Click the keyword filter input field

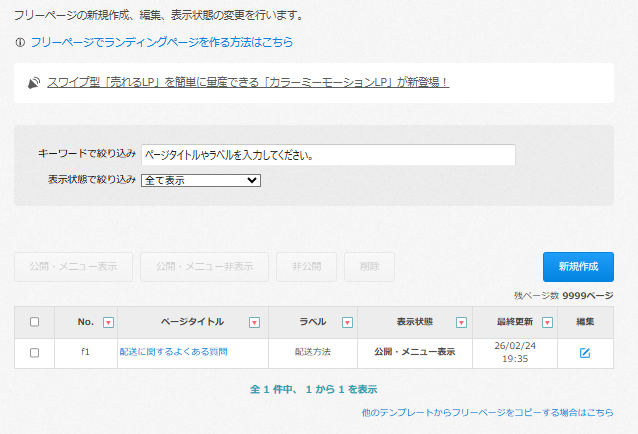[x=328, y=155]
